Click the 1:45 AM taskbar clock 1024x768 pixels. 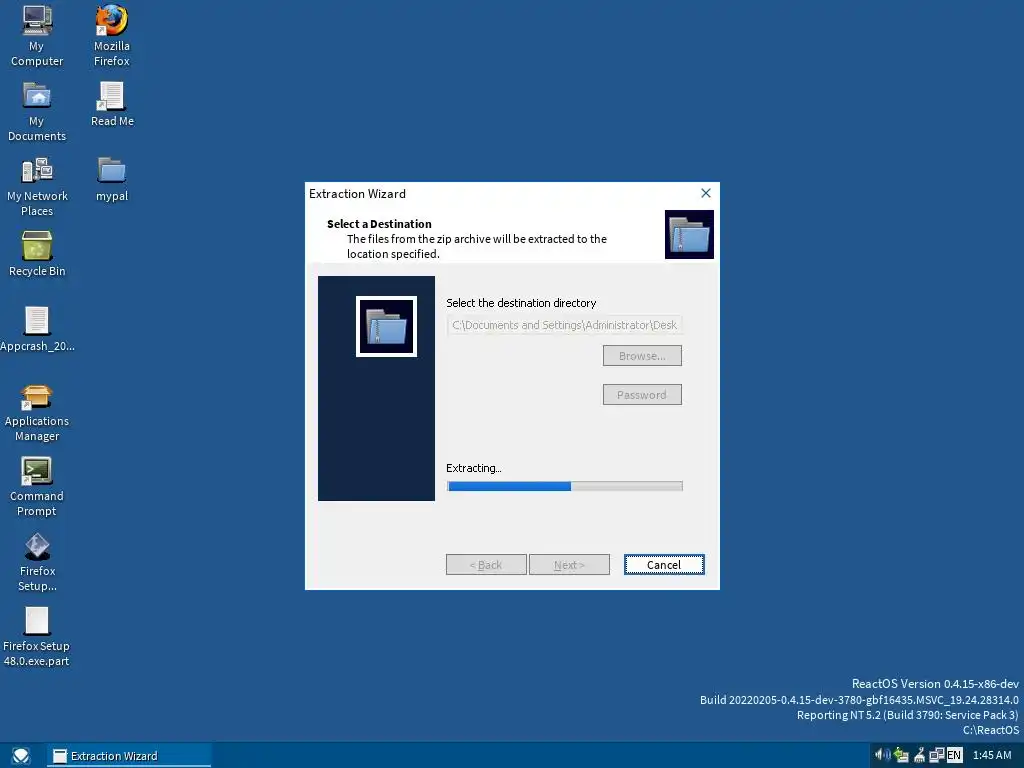[991, 755]
